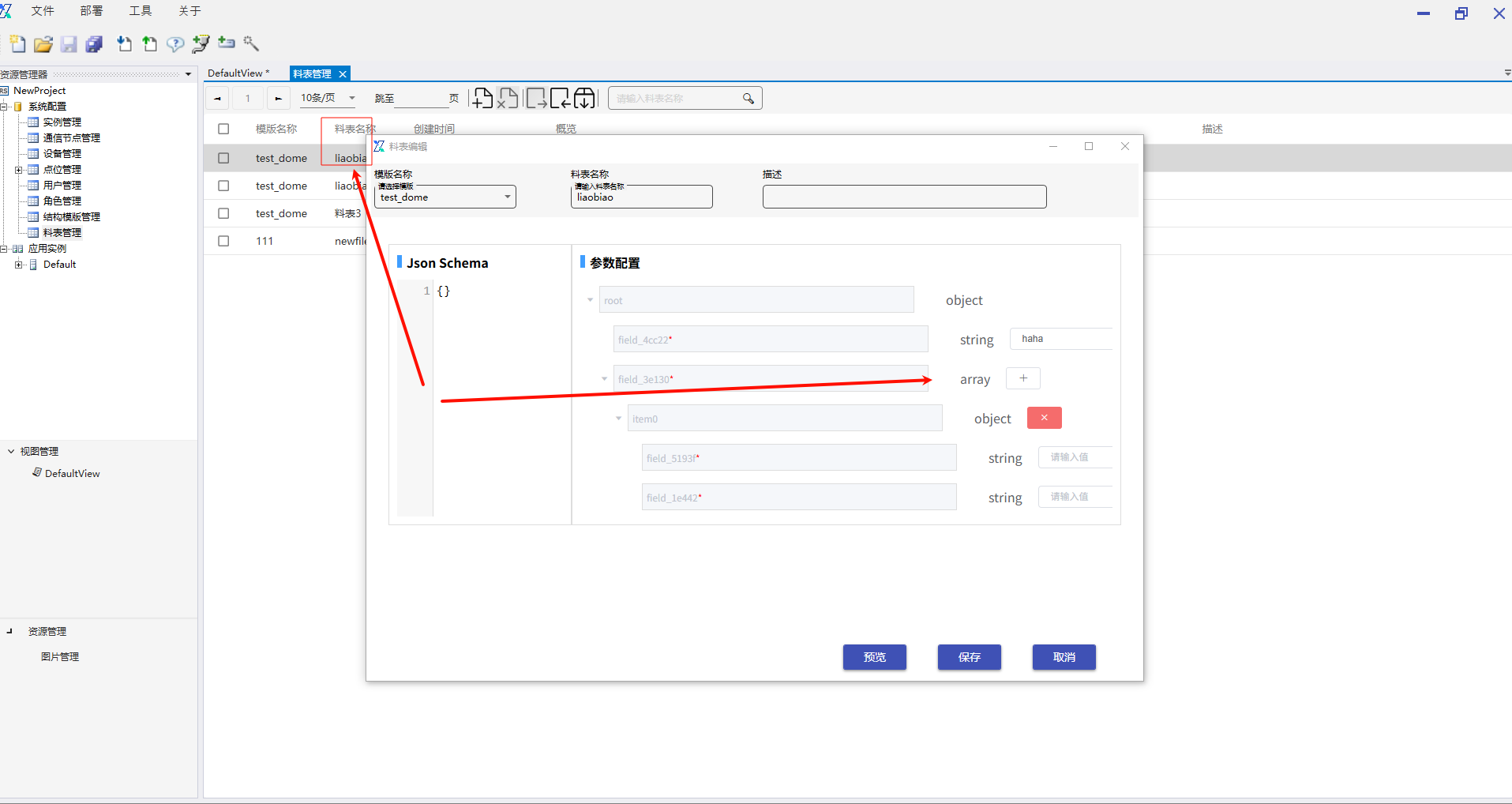The height and width of the screenshot is (804, 1512).
Task: Click the help question bubble icon
Action: coord(175,44)
